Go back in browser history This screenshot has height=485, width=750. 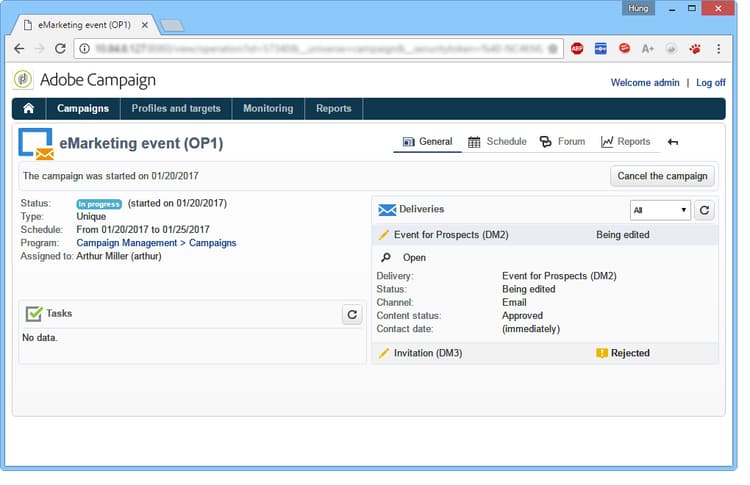click(19, 48)
